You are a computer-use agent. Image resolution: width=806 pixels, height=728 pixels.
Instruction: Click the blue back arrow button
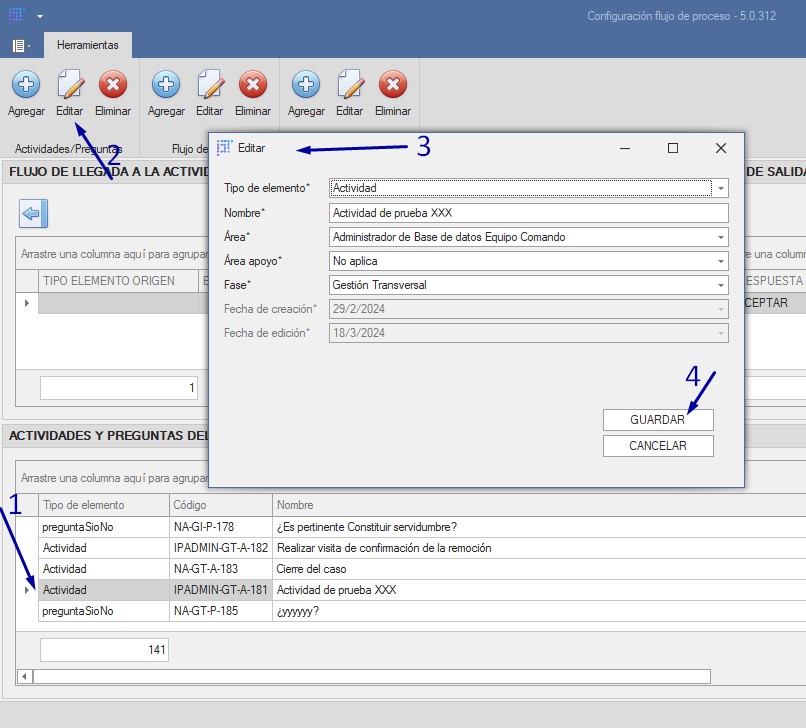(x=34, y=213)
